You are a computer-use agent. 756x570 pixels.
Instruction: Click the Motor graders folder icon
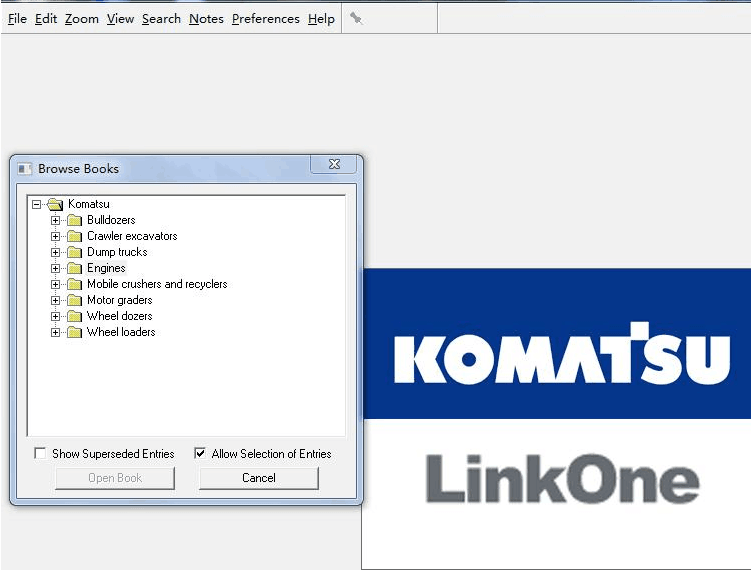tap(74, 300)
